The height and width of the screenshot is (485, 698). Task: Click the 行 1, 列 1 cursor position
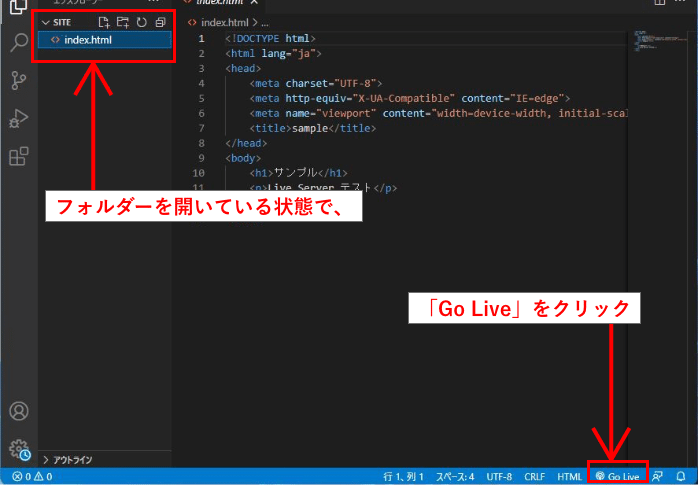point(404,477)
